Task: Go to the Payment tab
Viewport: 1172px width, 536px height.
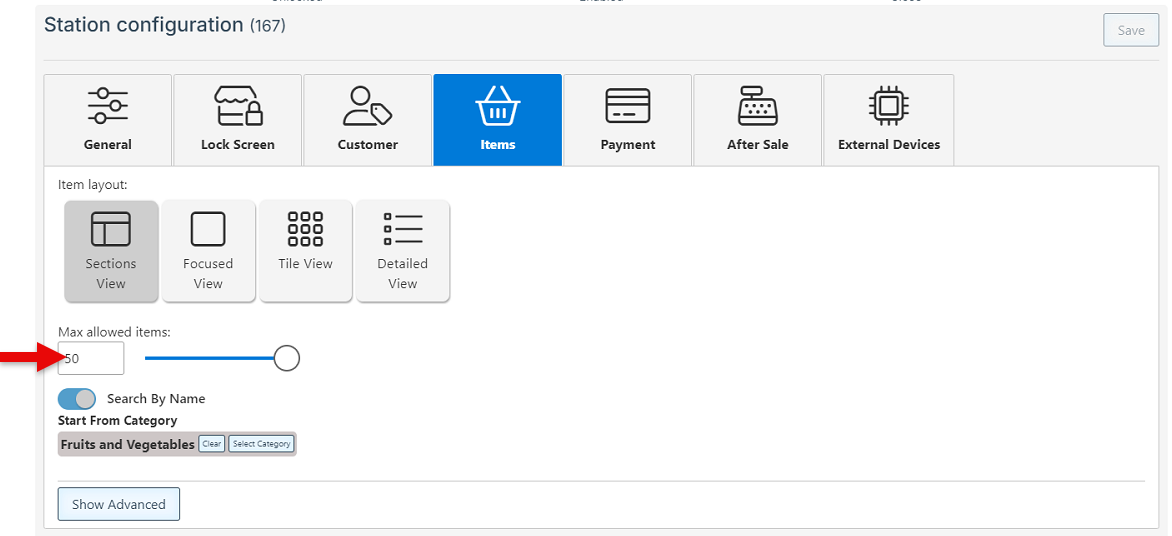Action: pyautogui.click(x=627, y=120)
